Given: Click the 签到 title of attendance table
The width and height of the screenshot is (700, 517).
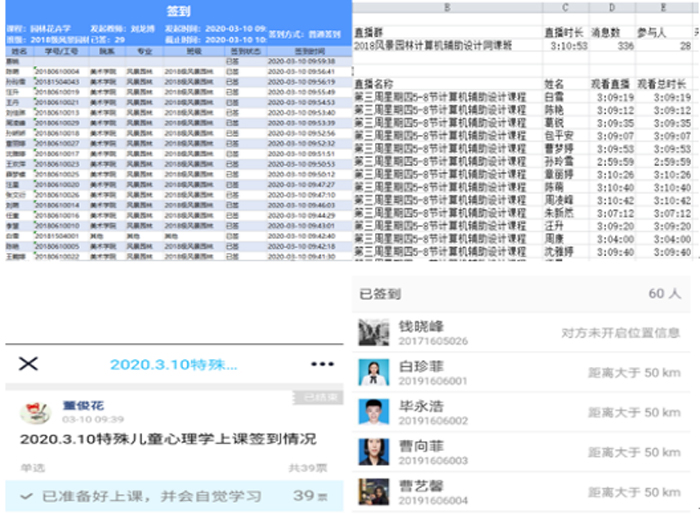Looking at the screenshot, I should pos(178,11).
